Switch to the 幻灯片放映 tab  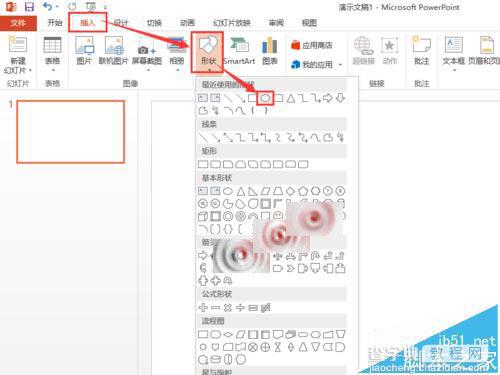click(232, 23)
